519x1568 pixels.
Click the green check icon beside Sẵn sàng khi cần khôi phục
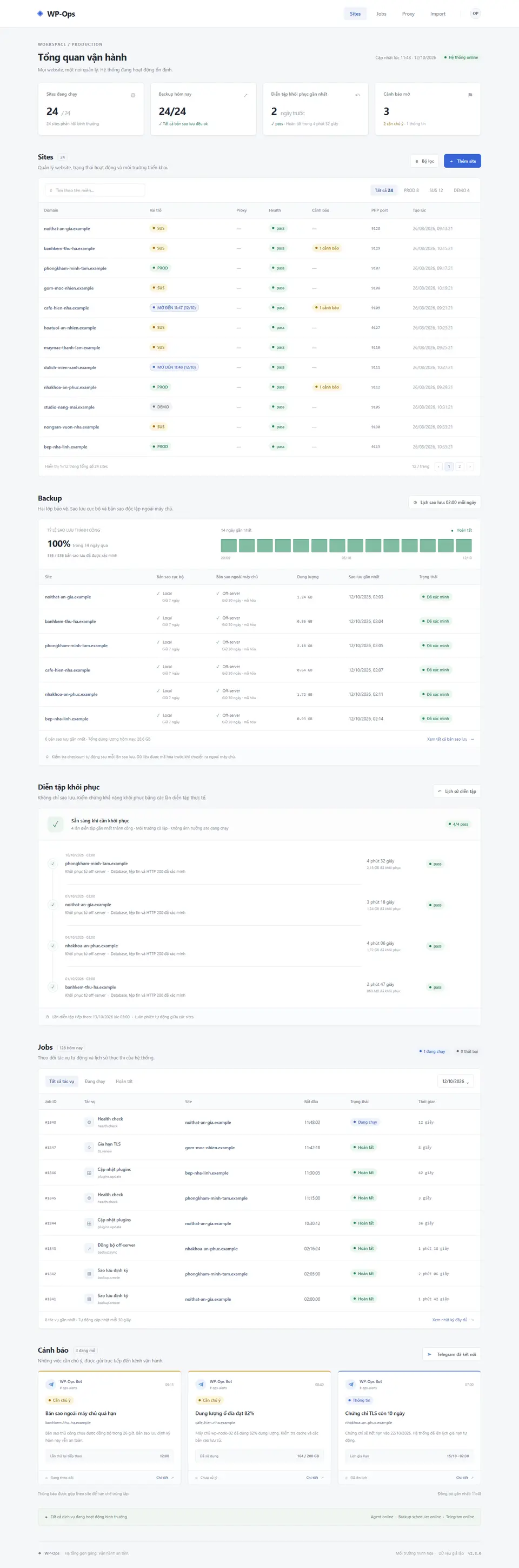(55, 824)
